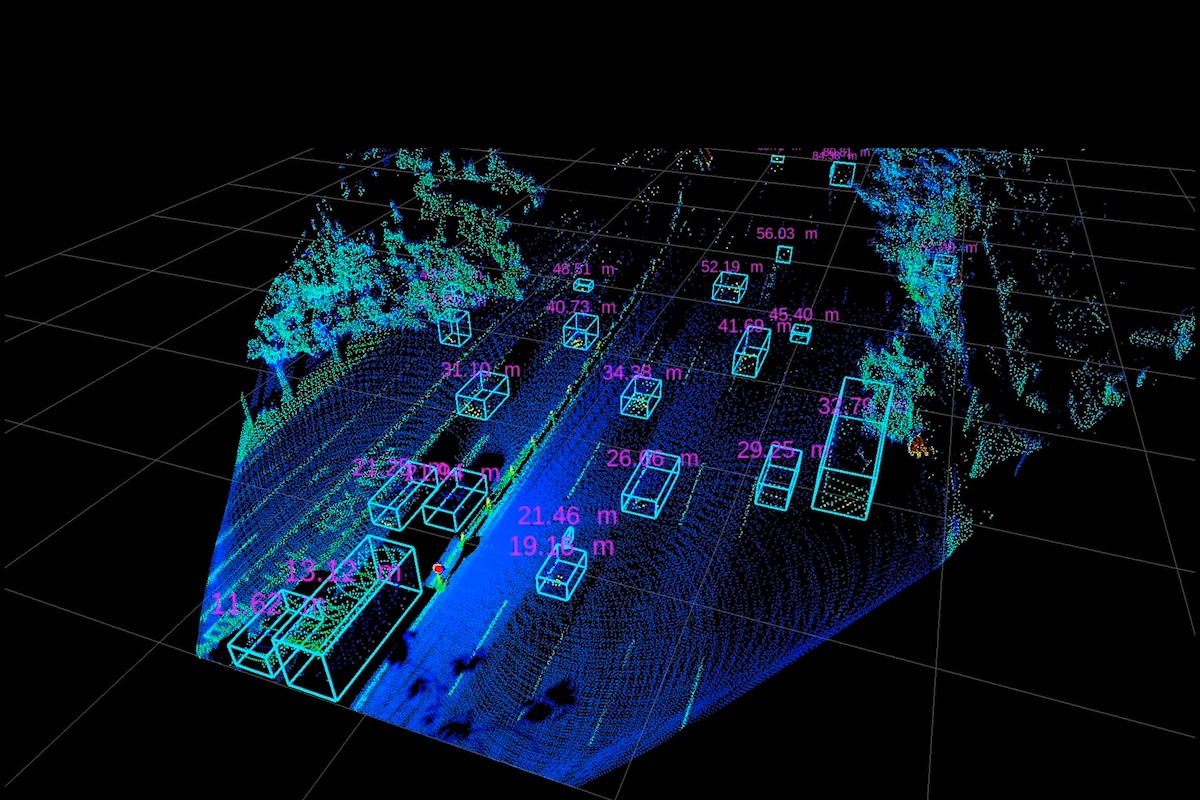Viewport: 1200px width, 800px height.
Task: Select the distant bounding box labeled 84.38 m
Action: coord(842,174)
